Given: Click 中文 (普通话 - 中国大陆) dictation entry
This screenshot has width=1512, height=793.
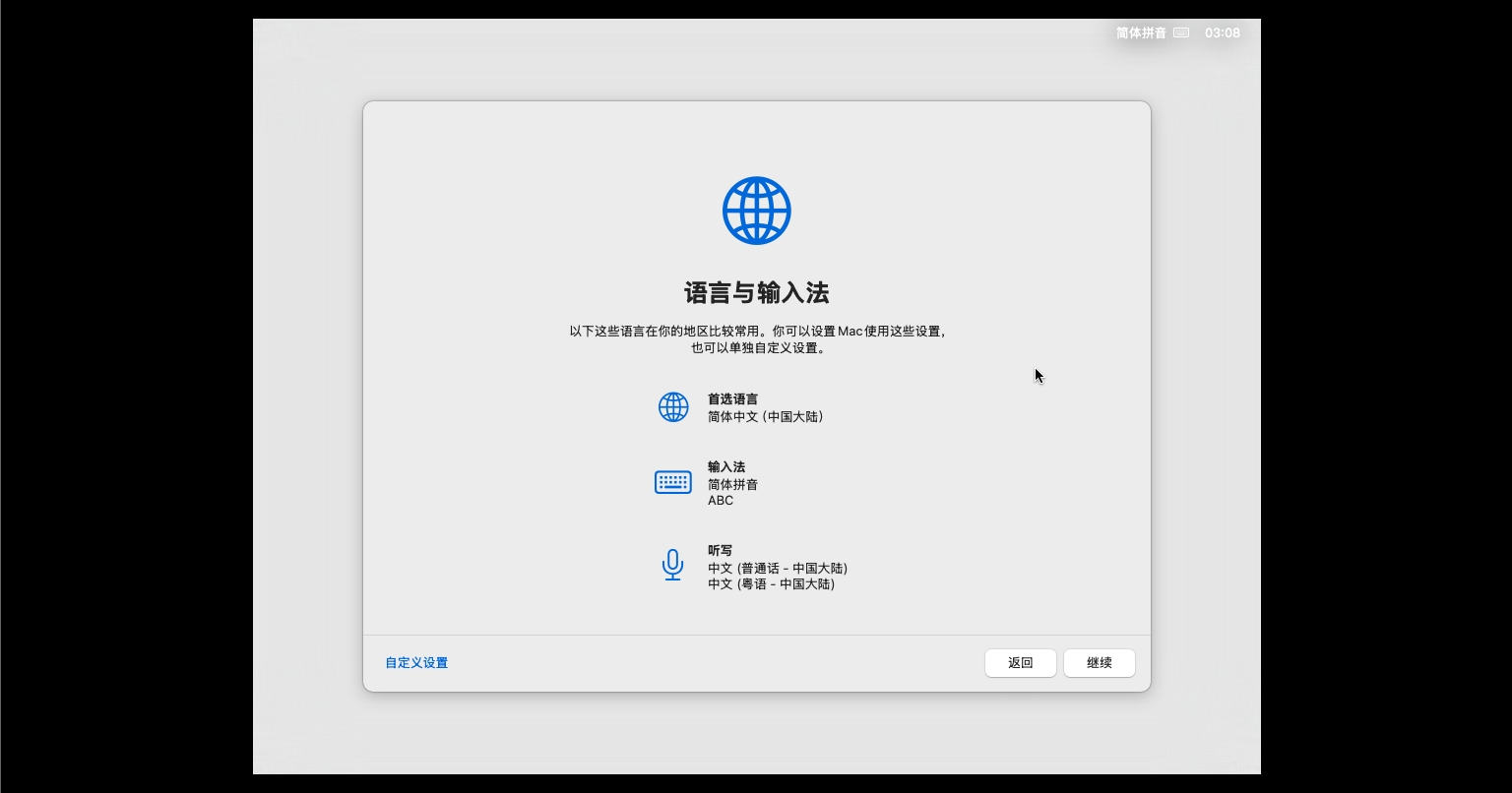Looking at the screenshot, I should click(x=778, y=568).
